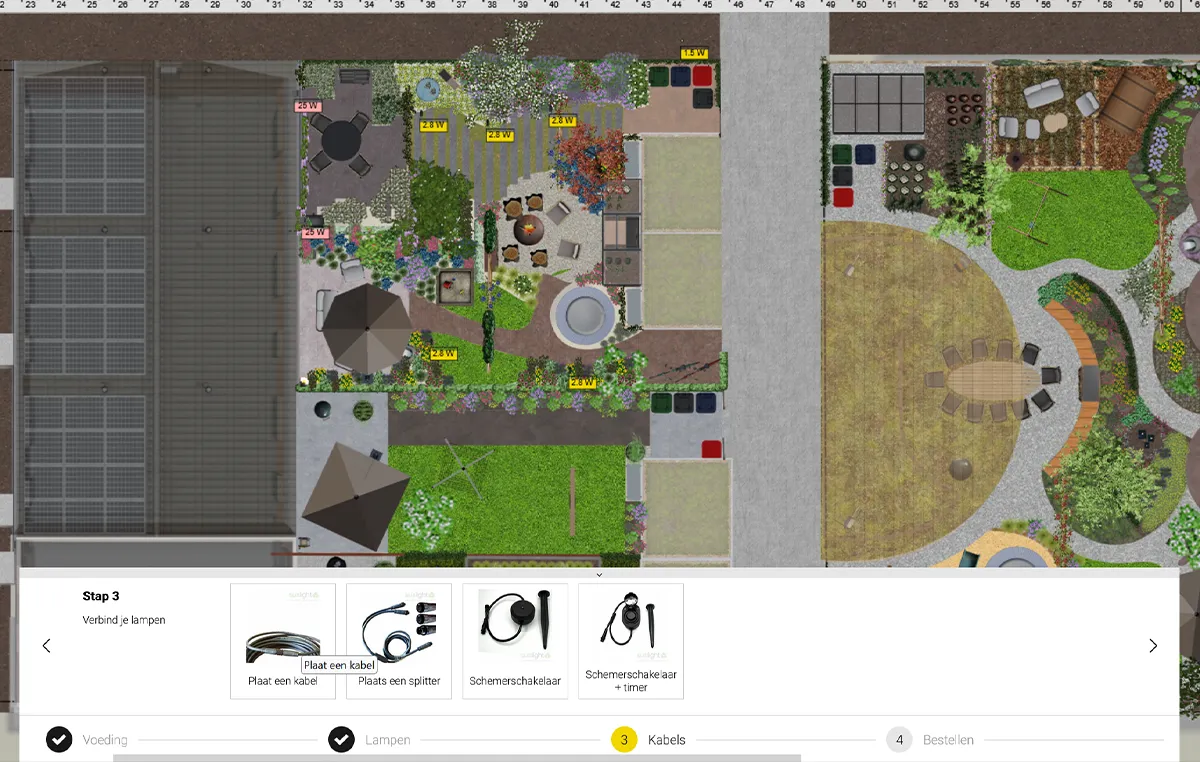Select the 1.5 W lamp label

pos(694,53)
